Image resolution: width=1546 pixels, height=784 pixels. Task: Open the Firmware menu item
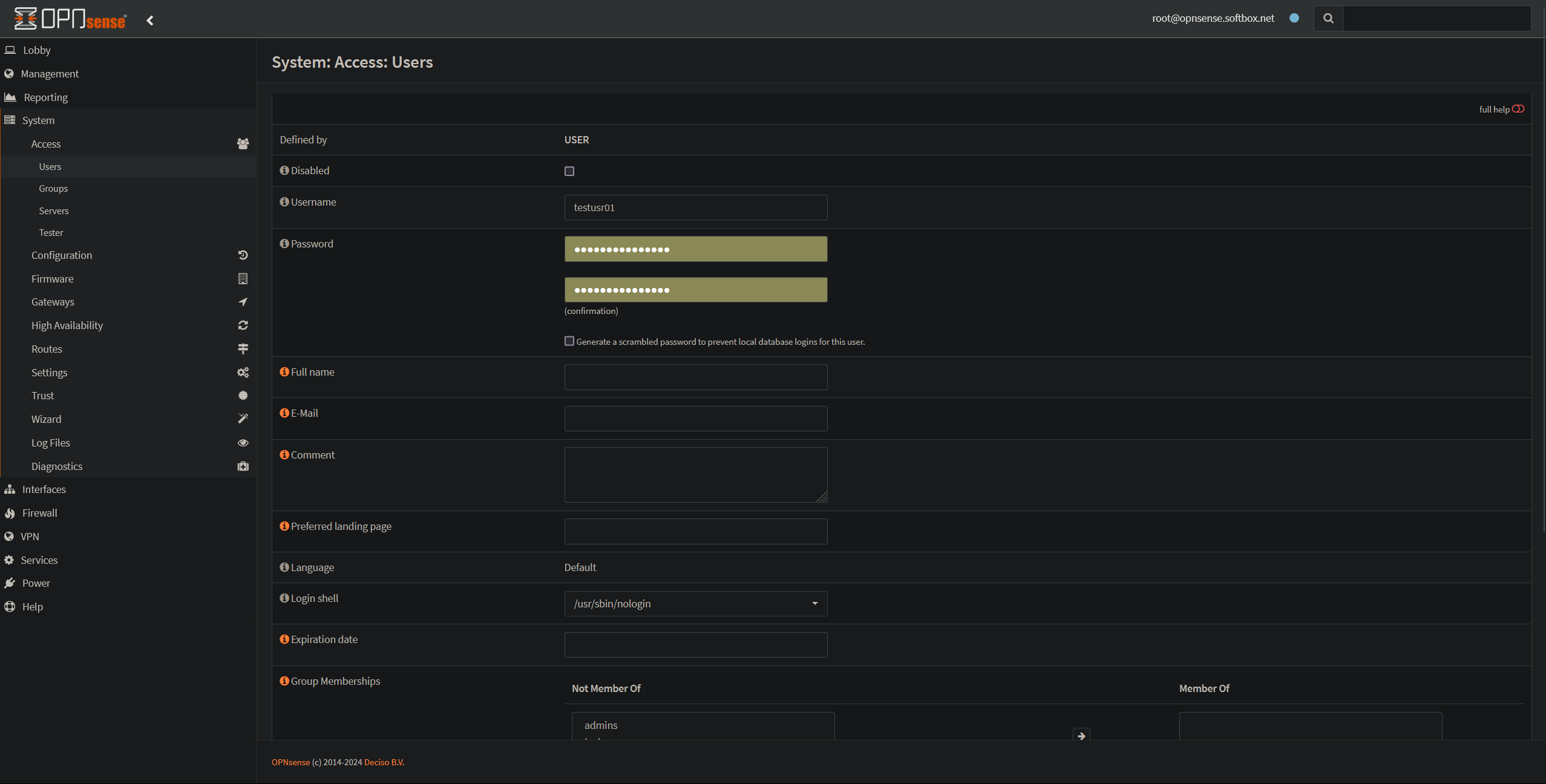coord(53,279)
